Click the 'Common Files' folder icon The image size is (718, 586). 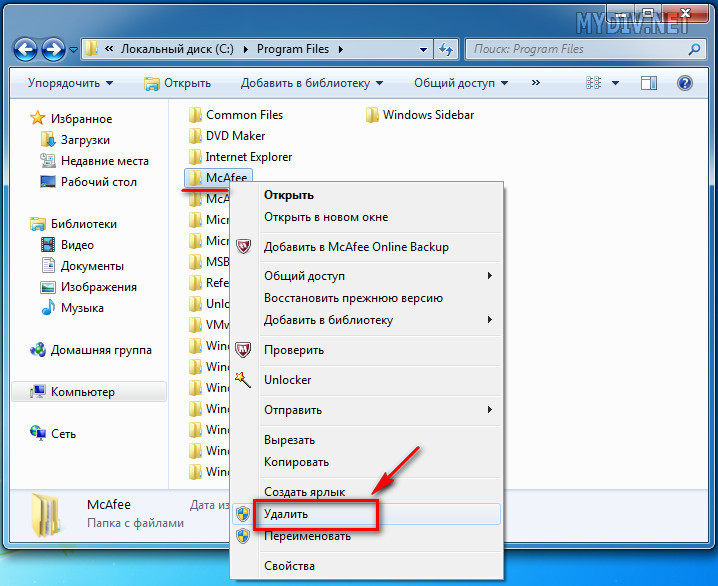(x=195, y=115)
